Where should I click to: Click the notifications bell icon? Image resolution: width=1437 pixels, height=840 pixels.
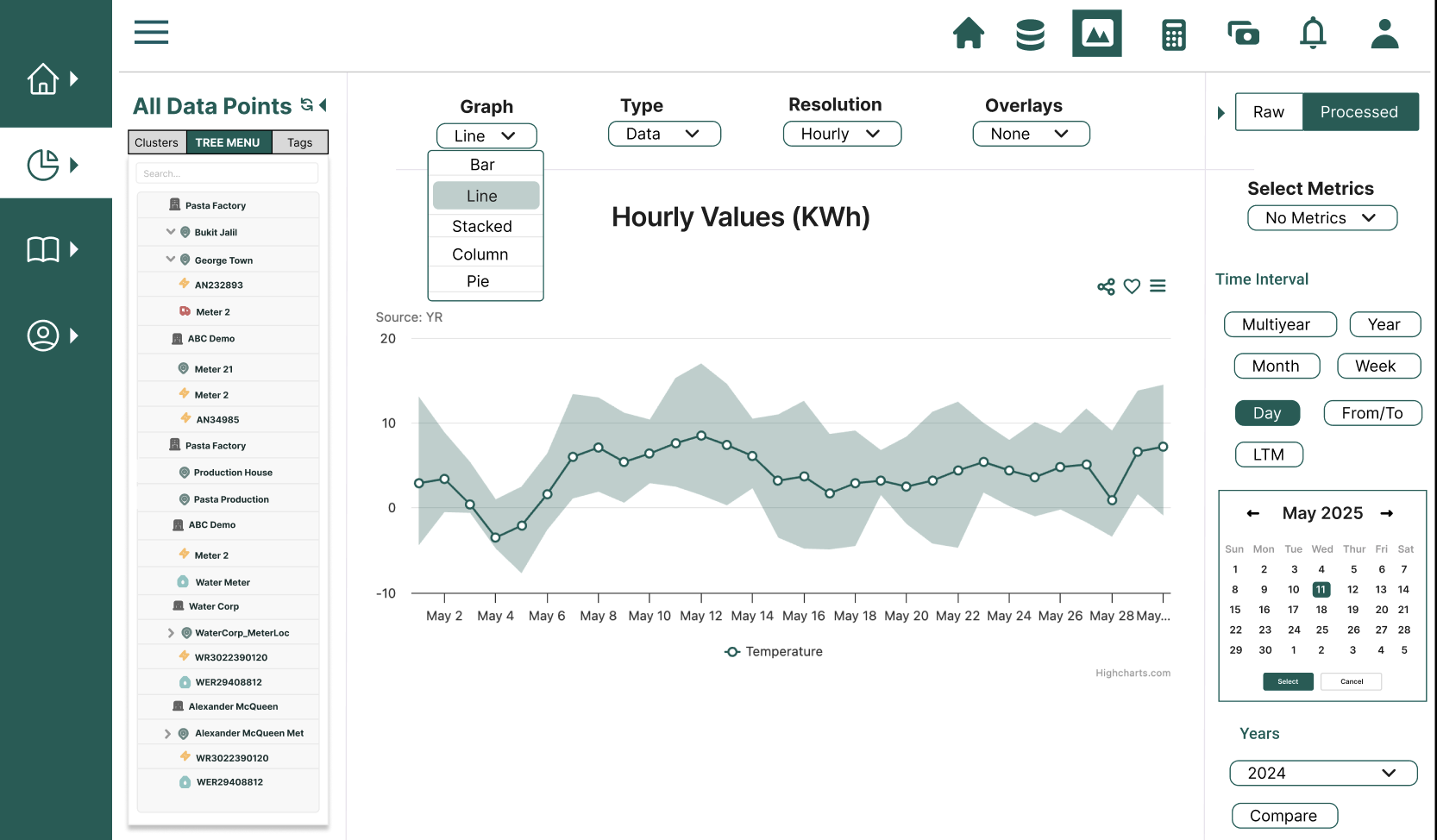[1312, 34]
